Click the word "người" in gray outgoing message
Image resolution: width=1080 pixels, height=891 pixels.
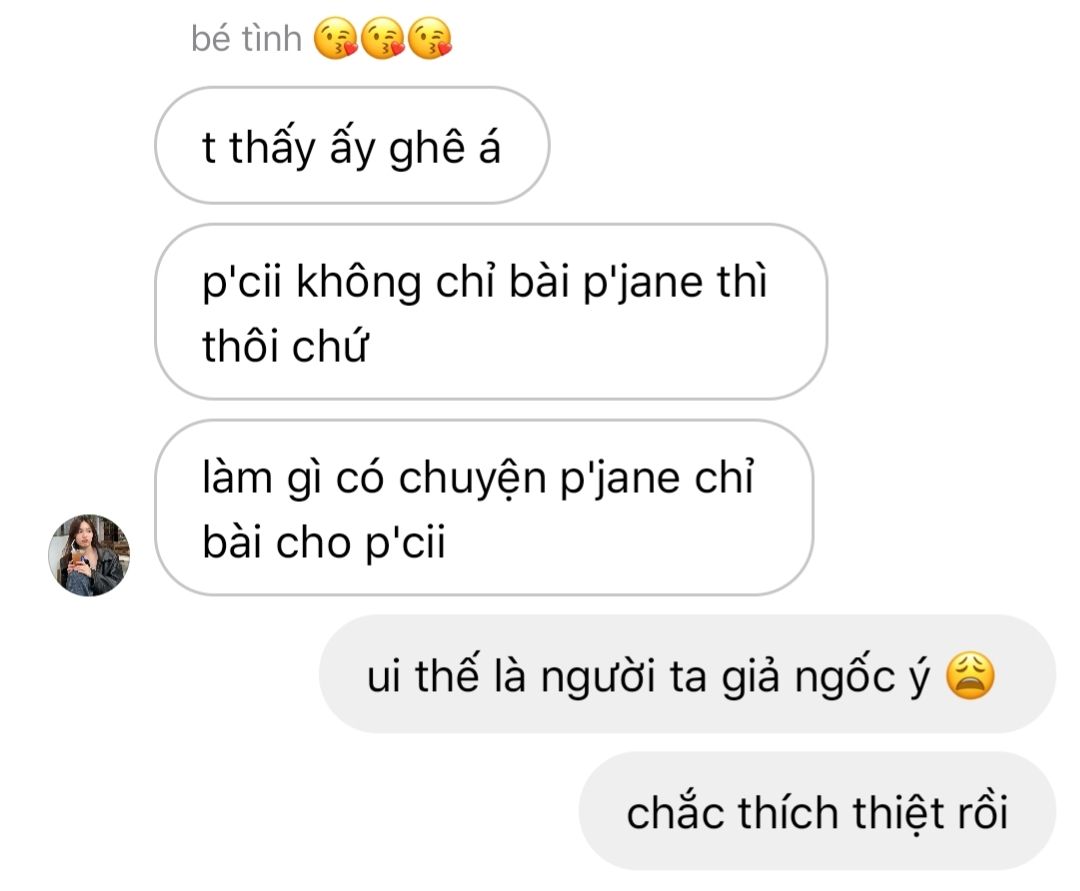coord(597,676)
